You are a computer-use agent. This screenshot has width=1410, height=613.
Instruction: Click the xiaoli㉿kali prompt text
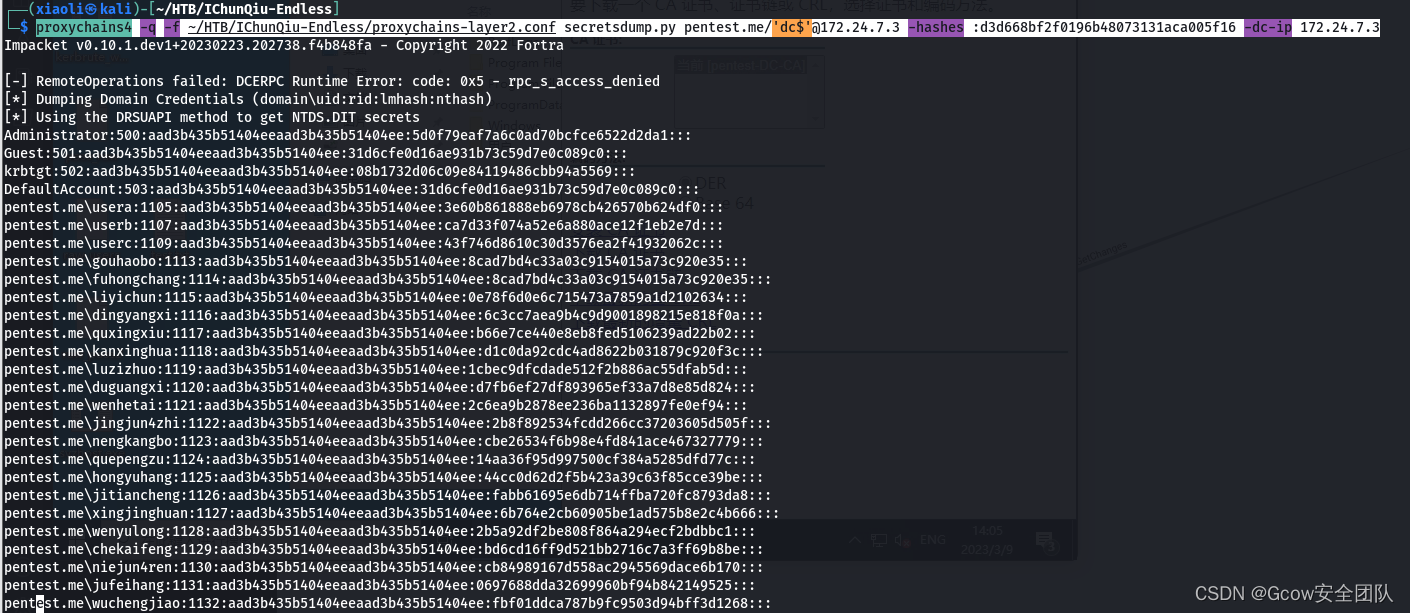[84, 10]
